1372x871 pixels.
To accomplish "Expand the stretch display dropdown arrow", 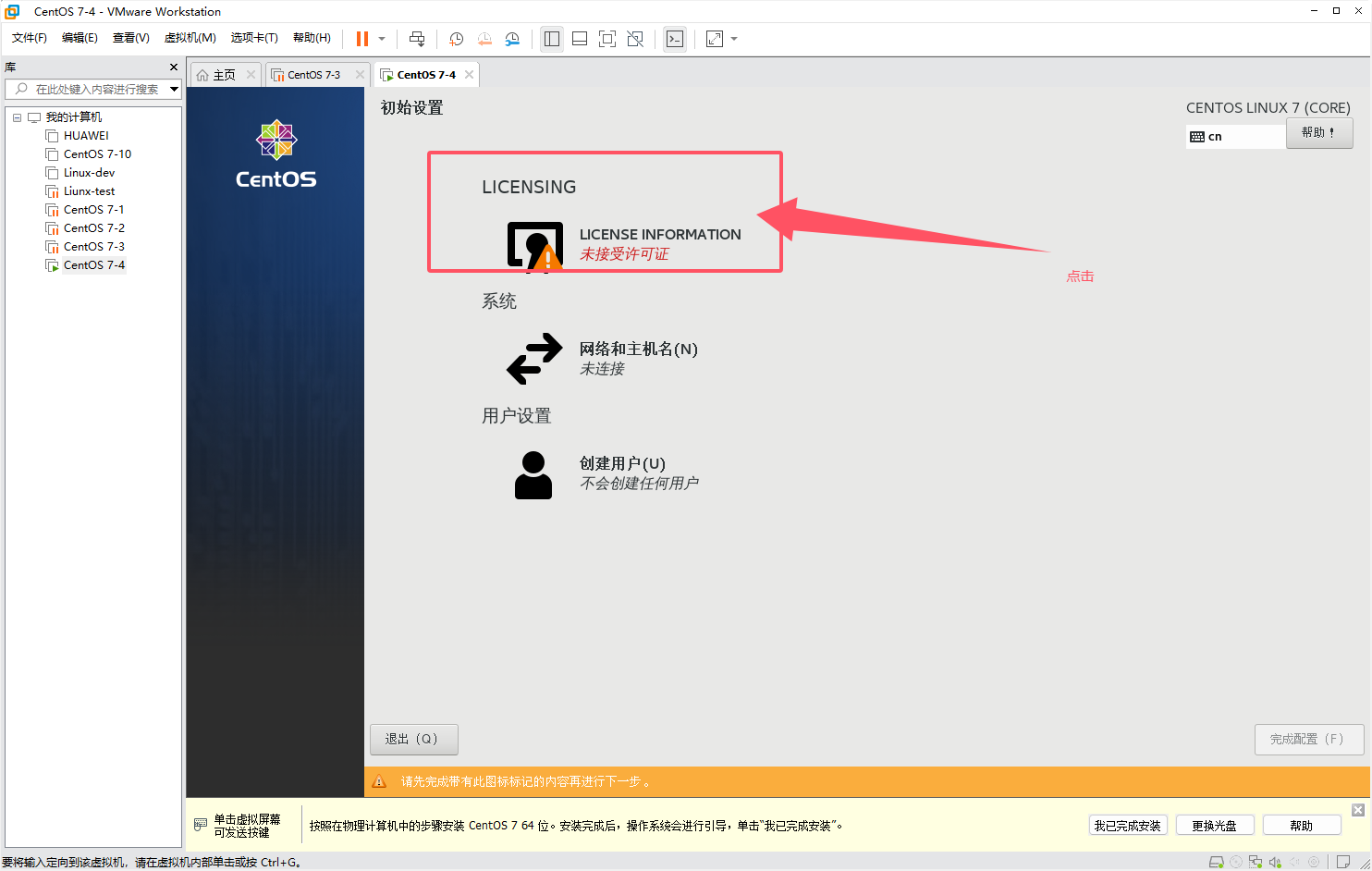I will tap(734, 39).
